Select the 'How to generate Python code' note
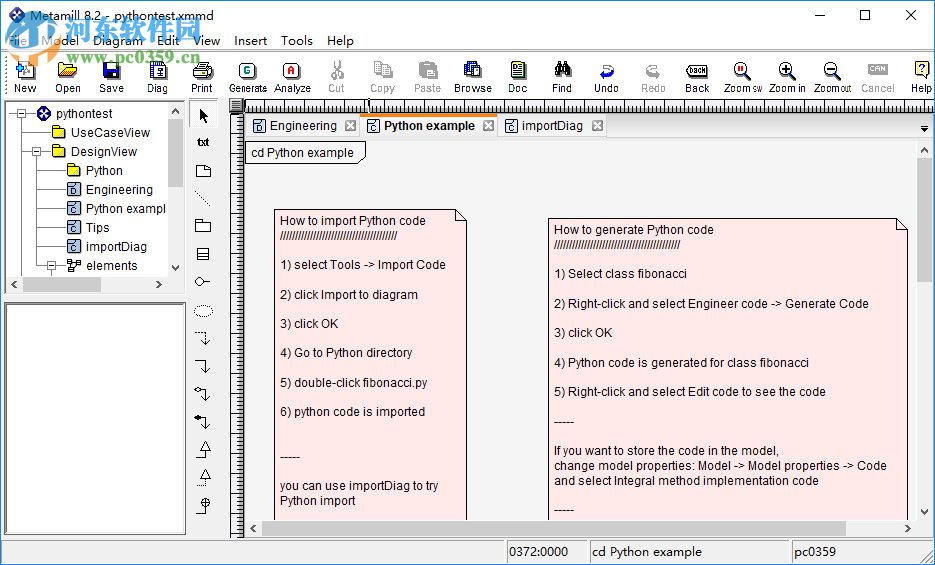The width and height of the screenshot is (935, 565). tap(728, 368)
